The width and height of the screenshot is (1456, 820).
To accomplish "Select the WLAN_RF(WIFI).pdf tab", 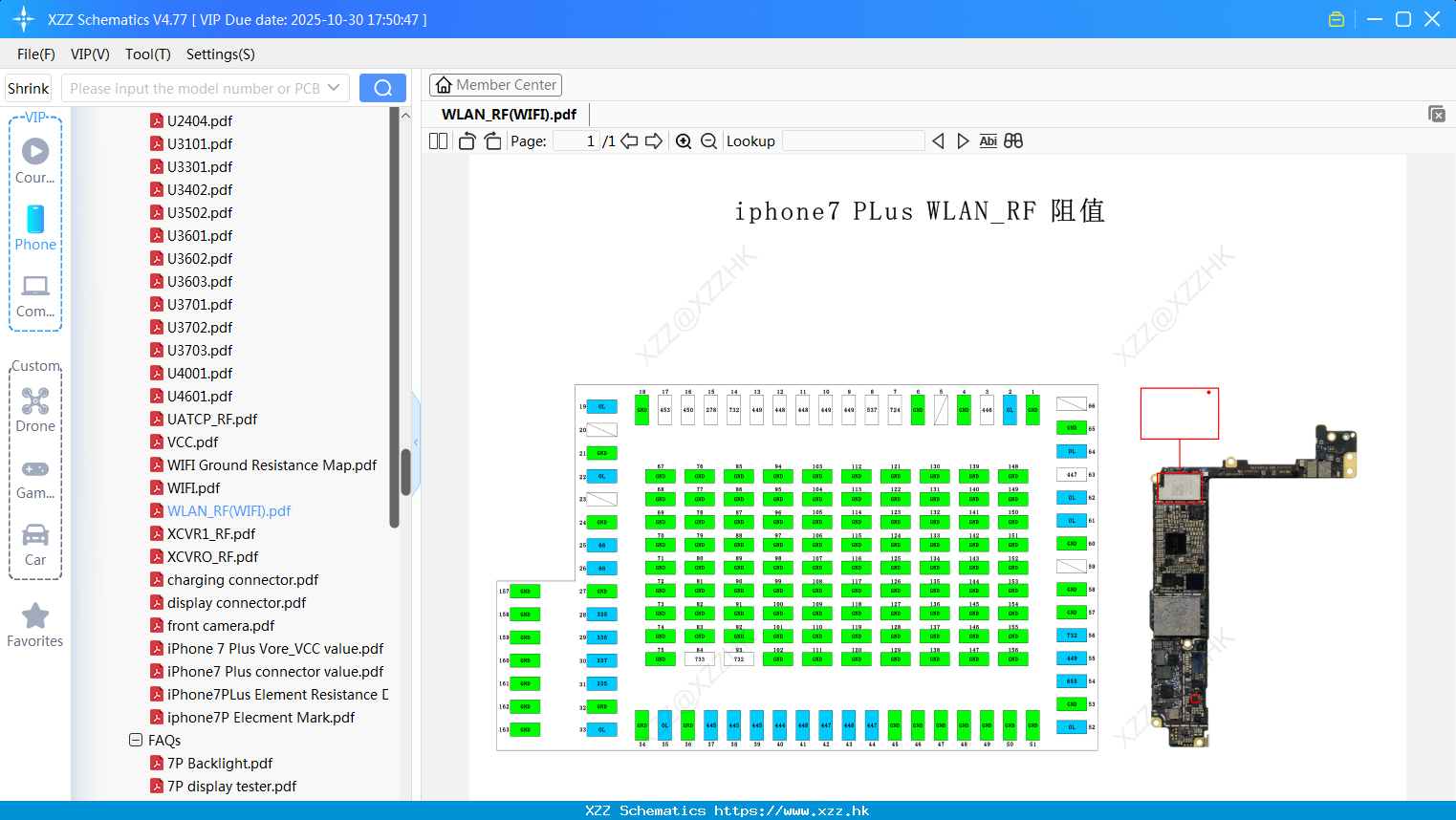I will pyautogui.click(x=509, y=114).
